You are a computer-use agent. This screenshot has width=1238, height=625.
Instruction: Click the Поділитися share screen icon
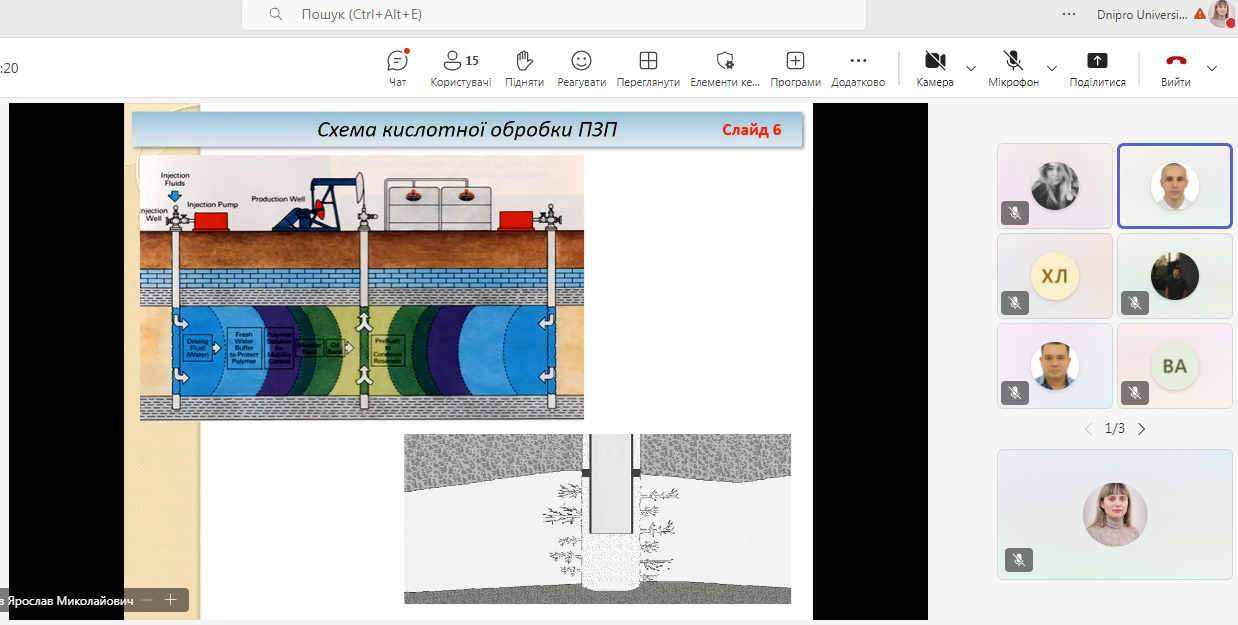click(x=1097, y=67)
